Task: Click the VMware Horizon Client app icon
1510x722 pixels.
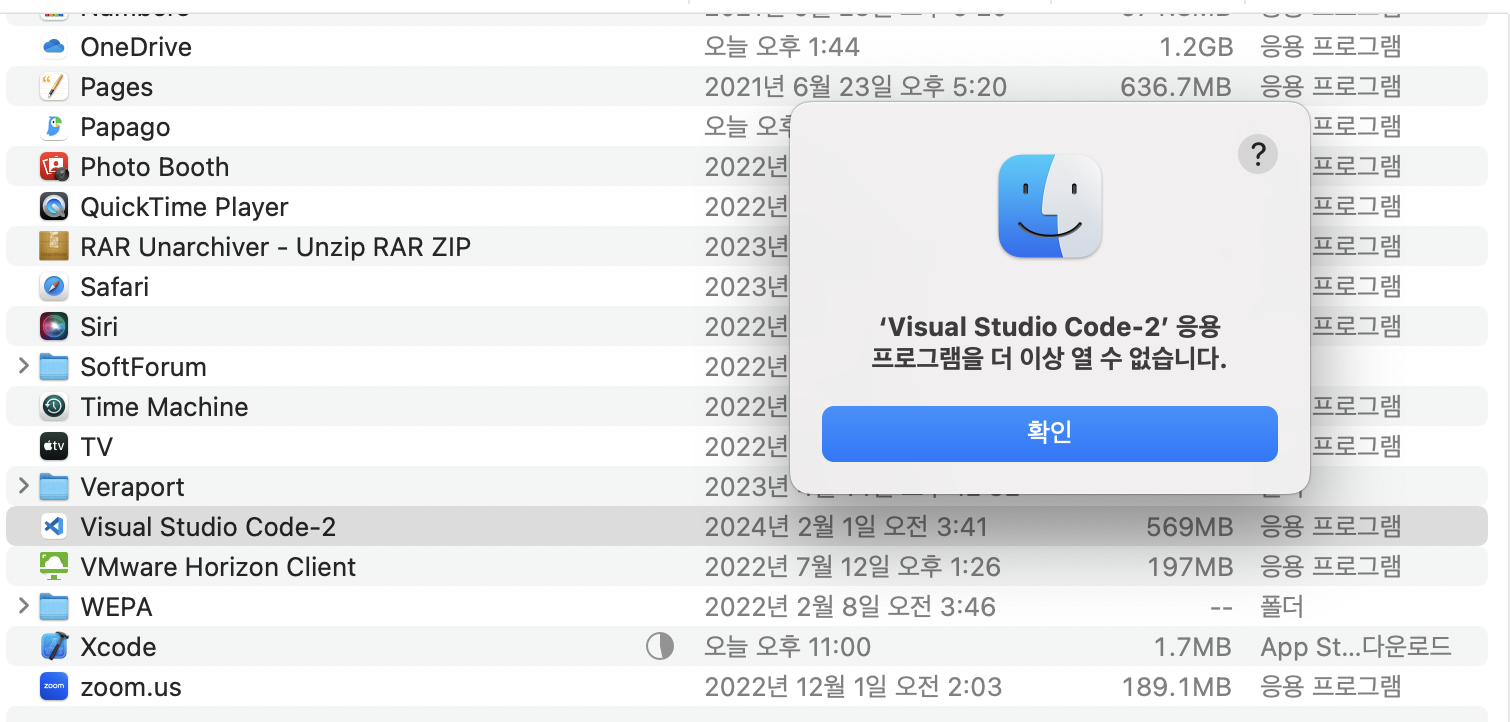Action: (54, 567)
